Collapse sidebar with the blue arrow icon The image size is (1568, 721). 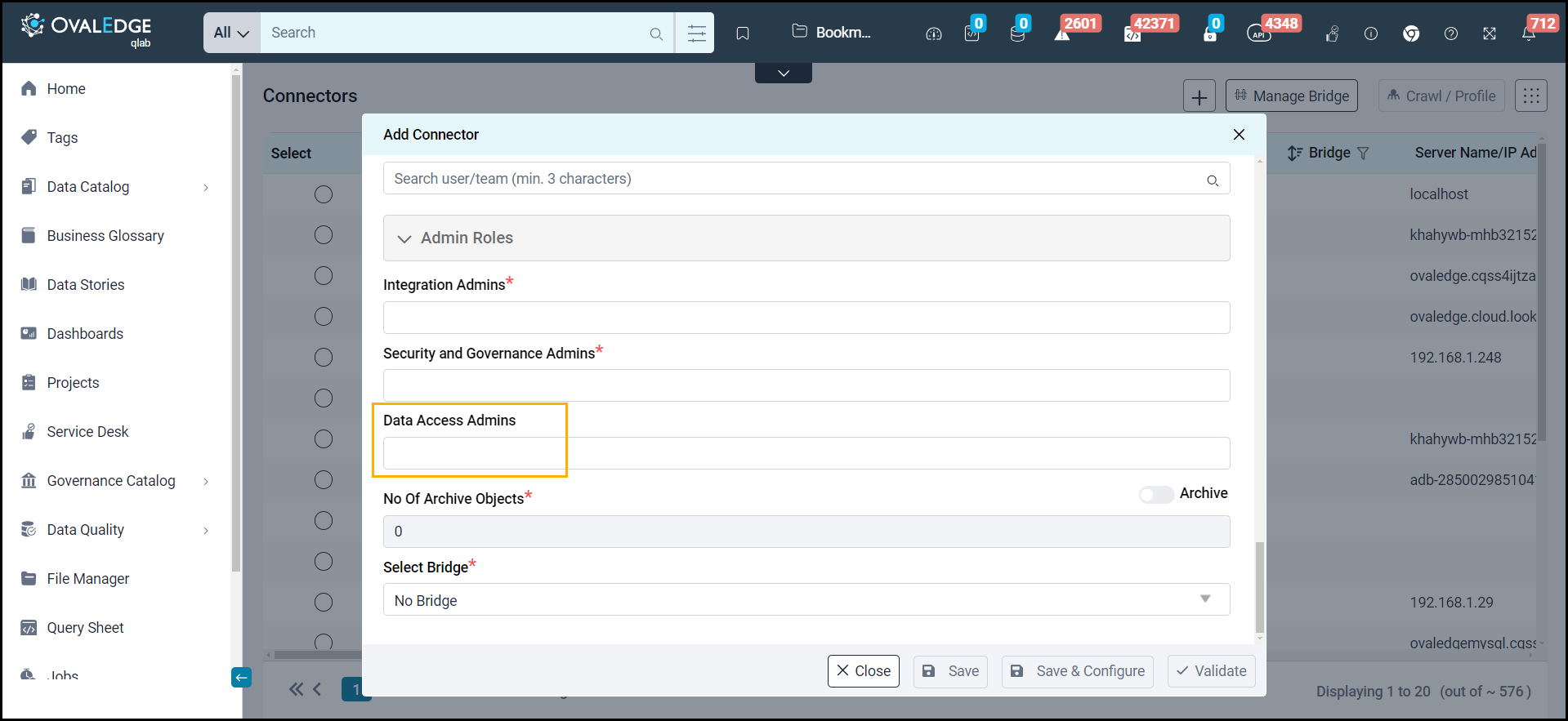point(241,677)
